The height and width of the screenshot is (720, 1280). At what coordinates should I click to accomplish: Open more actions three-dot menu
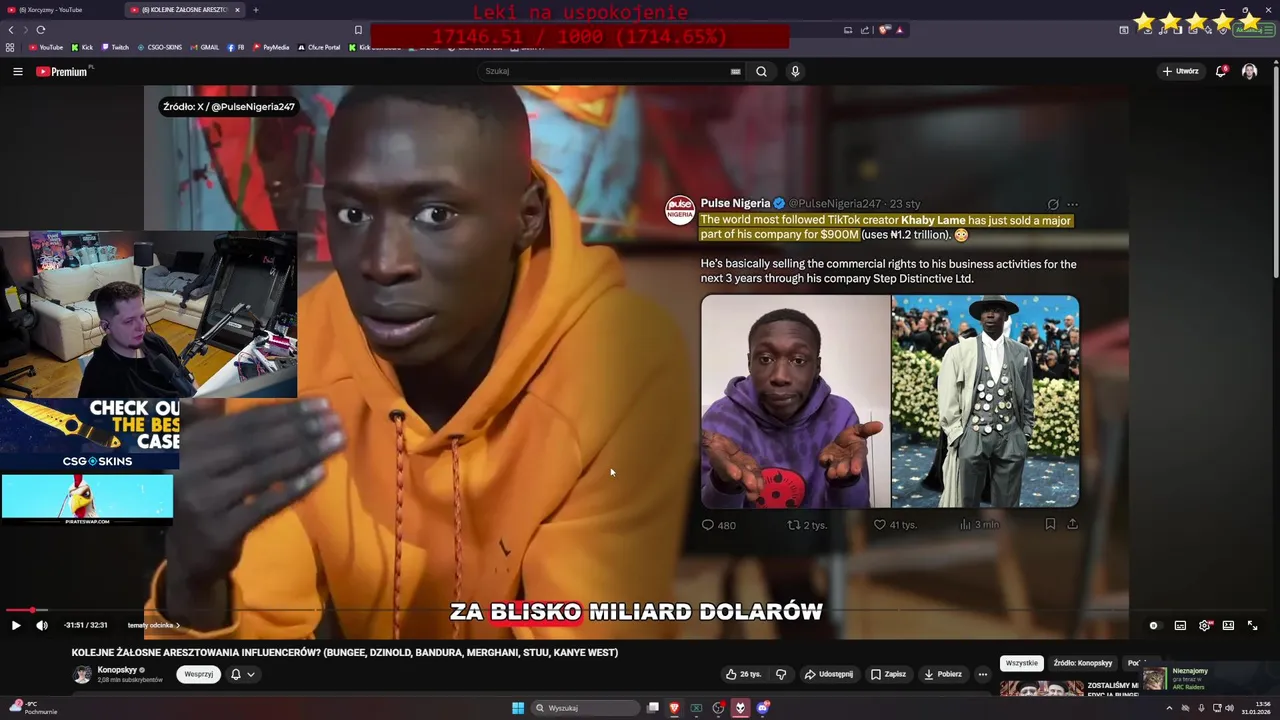(982, 674)
